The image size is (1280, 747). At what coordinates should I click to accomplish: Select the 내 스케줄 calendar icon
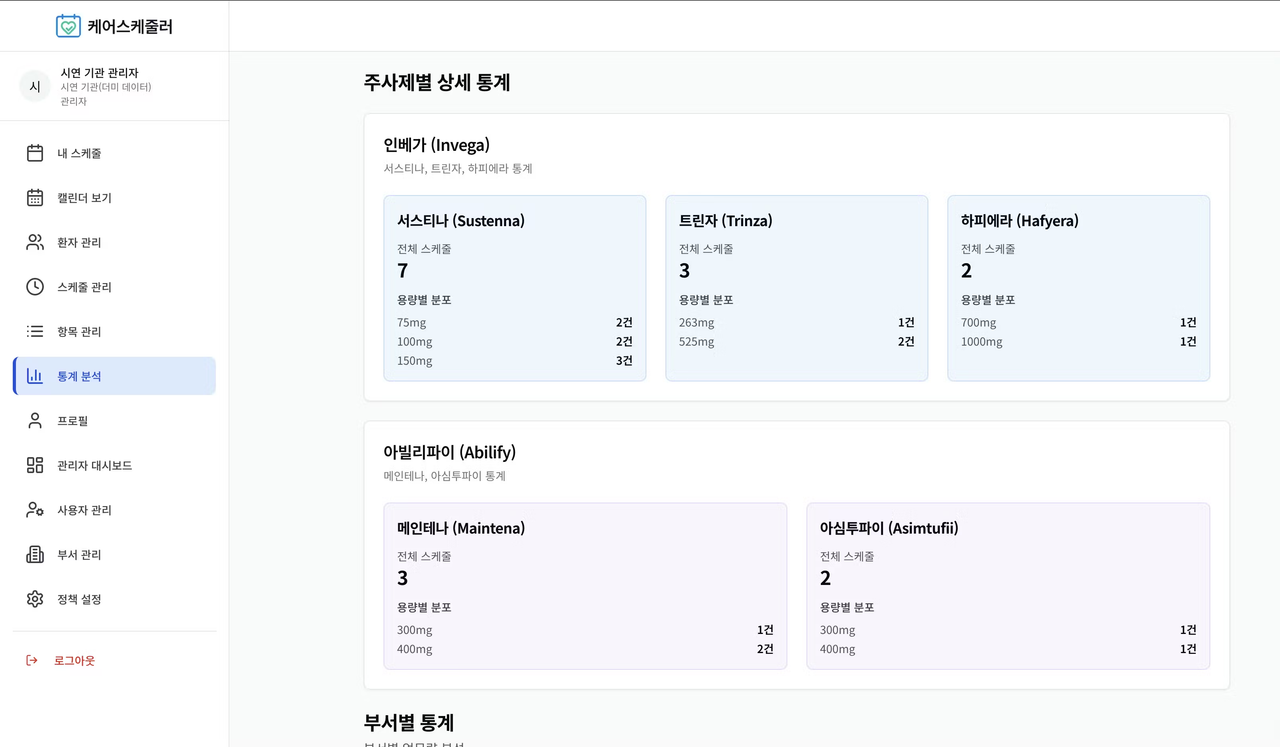33,152
